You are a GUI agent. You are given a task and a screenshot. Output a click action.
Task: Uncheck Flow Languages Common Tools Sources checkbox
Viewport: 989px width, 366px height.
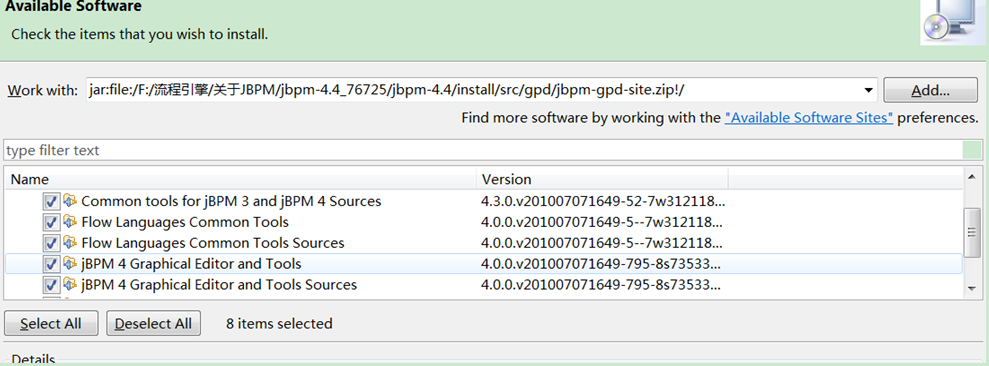pos(51,244)
